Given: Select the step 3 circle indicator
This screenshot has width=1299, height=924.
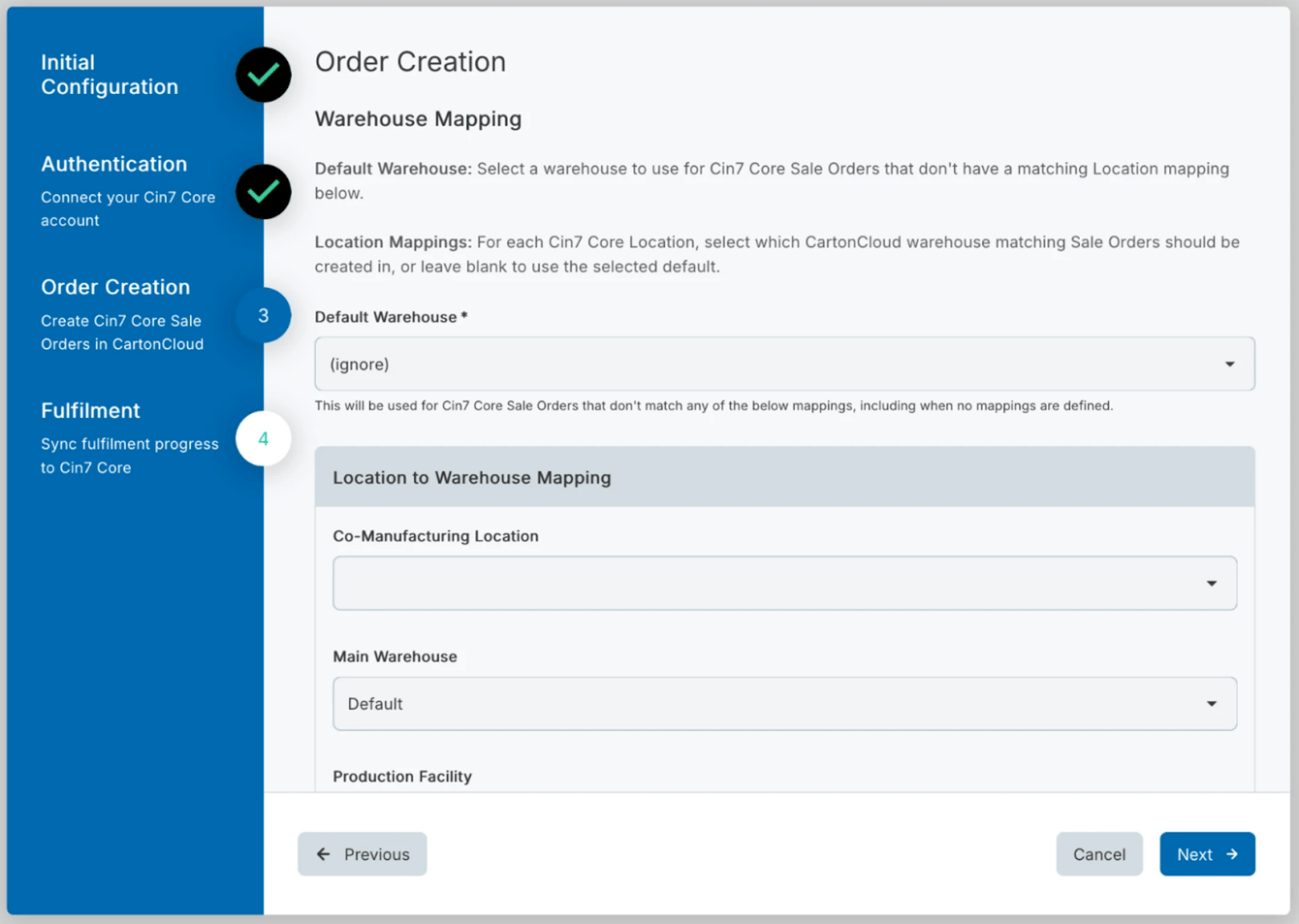Looking at the screenshot, I should (x=263, y=315).
